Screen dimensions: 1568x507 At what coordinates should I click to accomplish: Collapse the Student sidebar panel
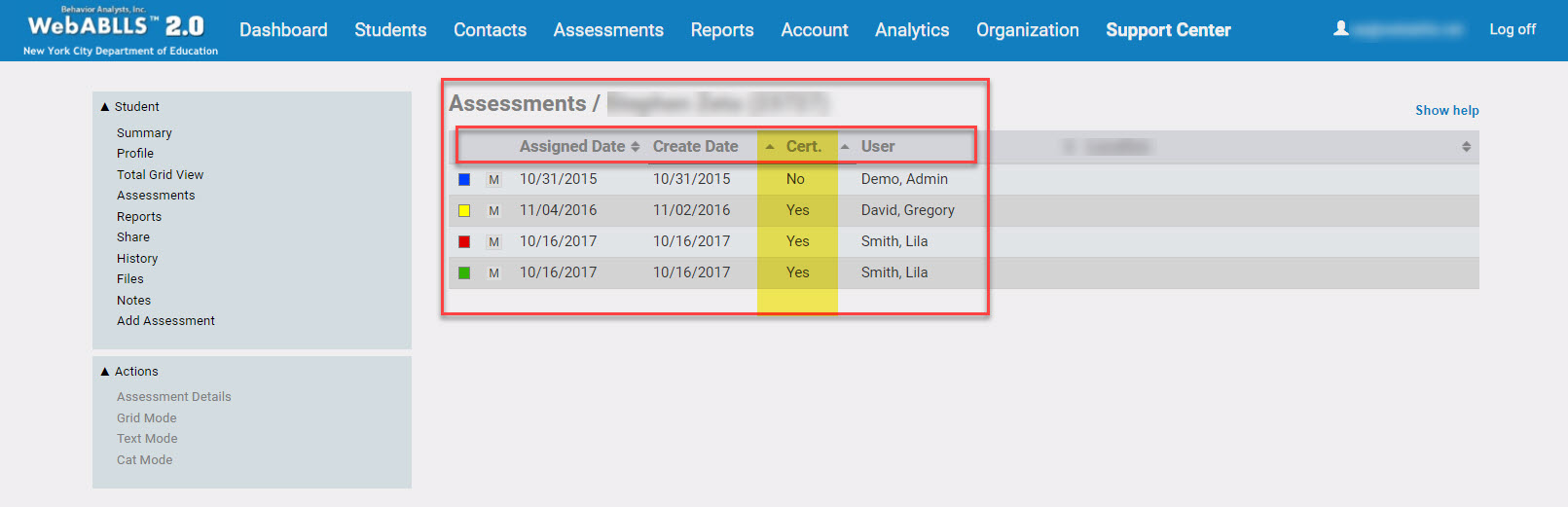tap(105, 107)
